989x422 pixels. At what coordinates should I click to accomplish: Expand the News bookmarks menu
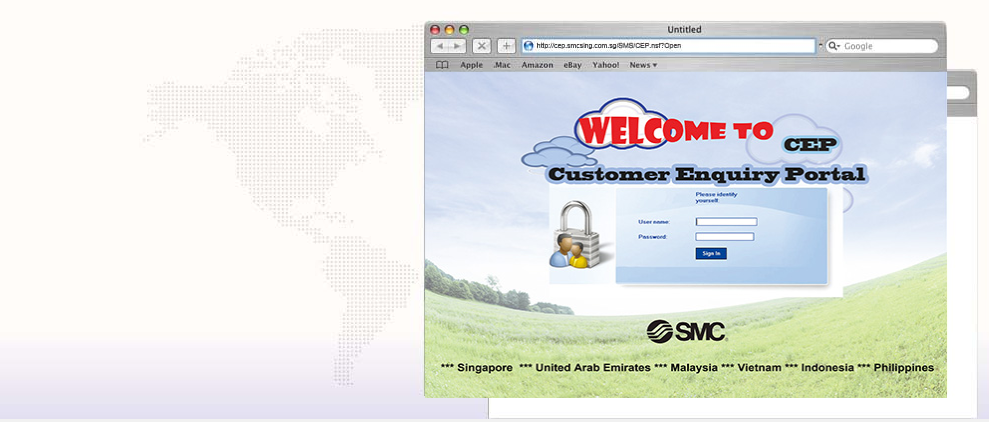pos(643,65)
